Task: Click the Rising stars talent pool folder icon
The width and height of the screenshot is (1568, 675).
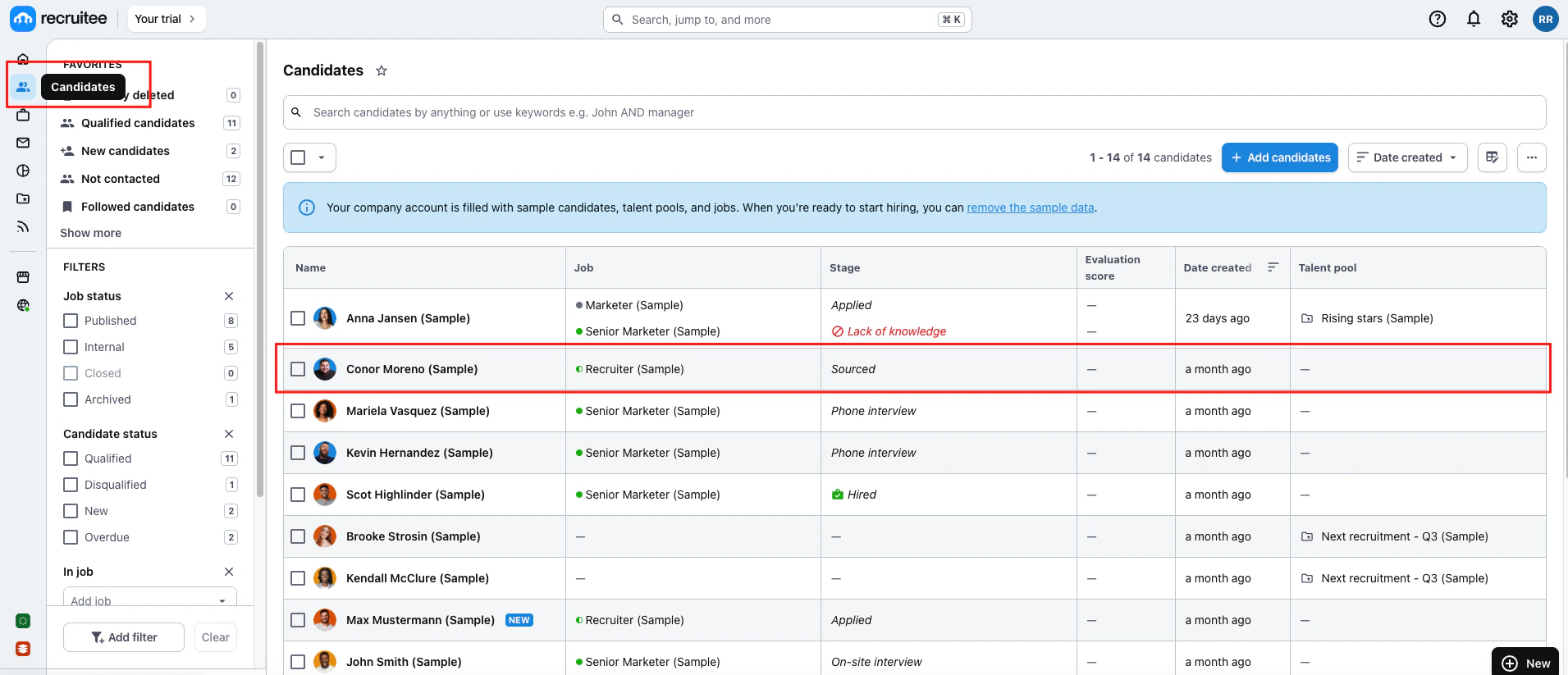Action: click(x=1307, y=318)
